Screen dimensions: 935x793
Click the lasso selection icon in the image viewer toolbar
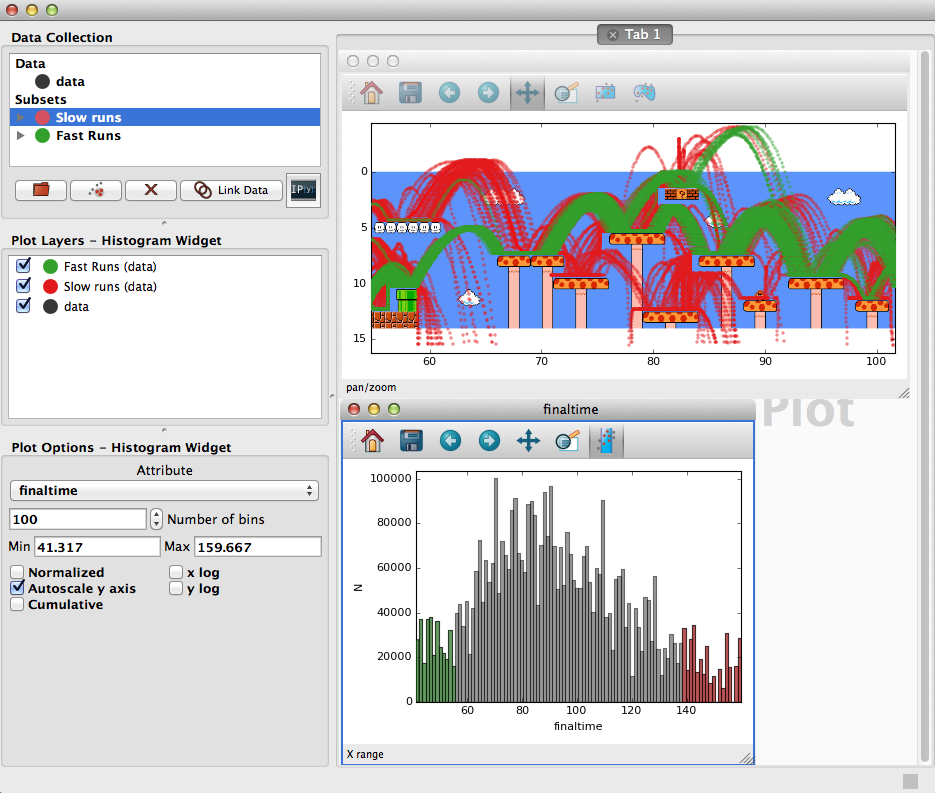click(x=645, y=93)
